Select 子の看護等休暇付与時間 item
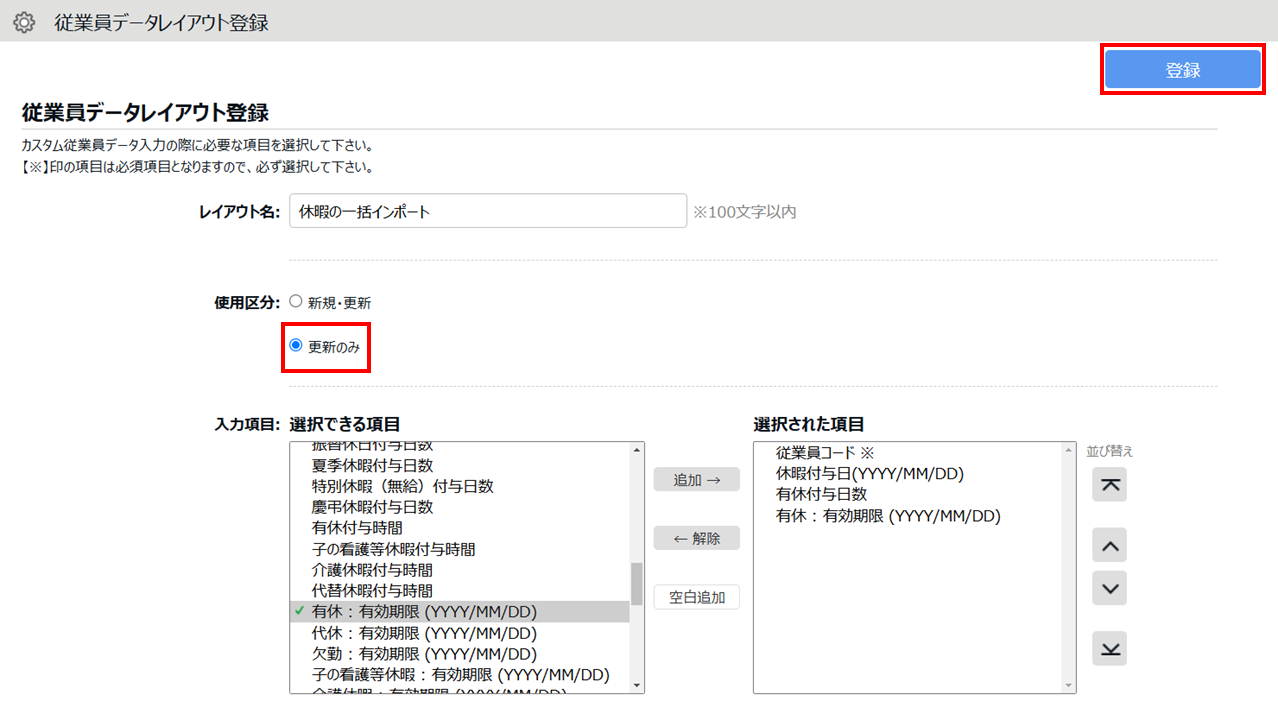1278x720 pixels. click(x=459, y=549)
